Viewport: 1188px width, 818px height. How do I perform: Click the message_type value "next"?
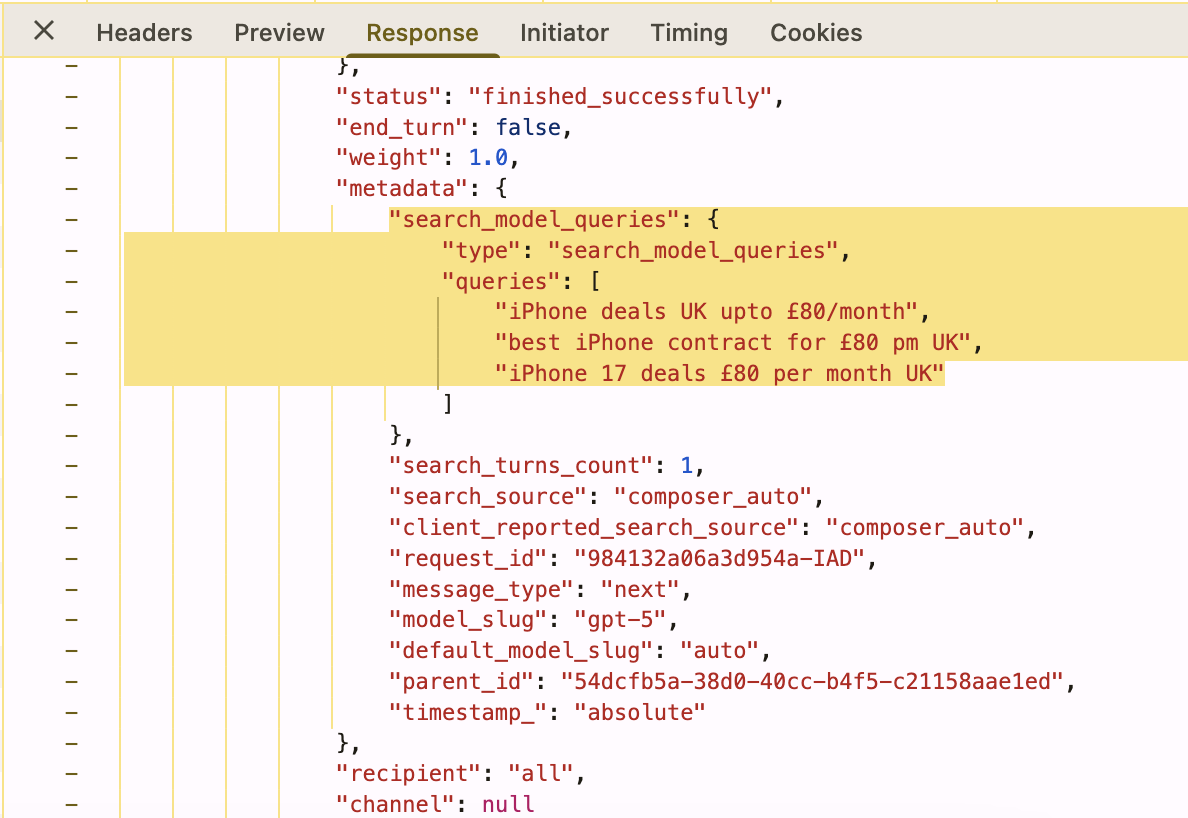639,589
